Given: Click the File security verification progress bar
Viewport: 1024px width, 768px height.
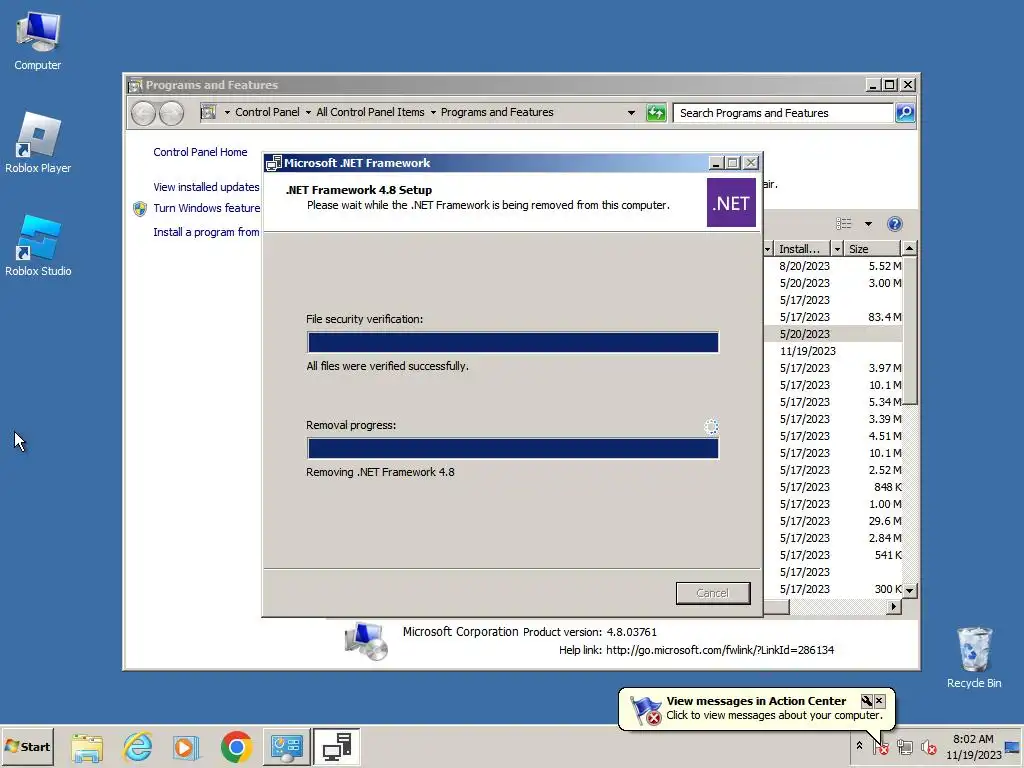Looking at the screenshot, I should coord(513,342).
